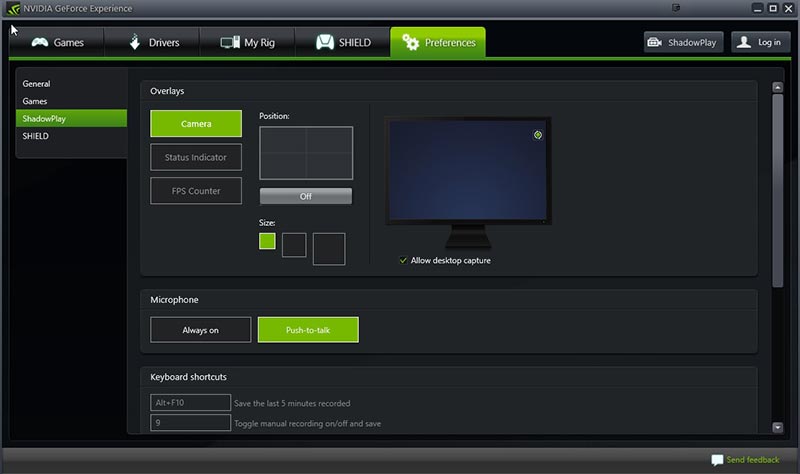800x474 pixels.
Task: Select Push-to-talk microphone mode
Action: pyautogui.click(x=307, y=330)
